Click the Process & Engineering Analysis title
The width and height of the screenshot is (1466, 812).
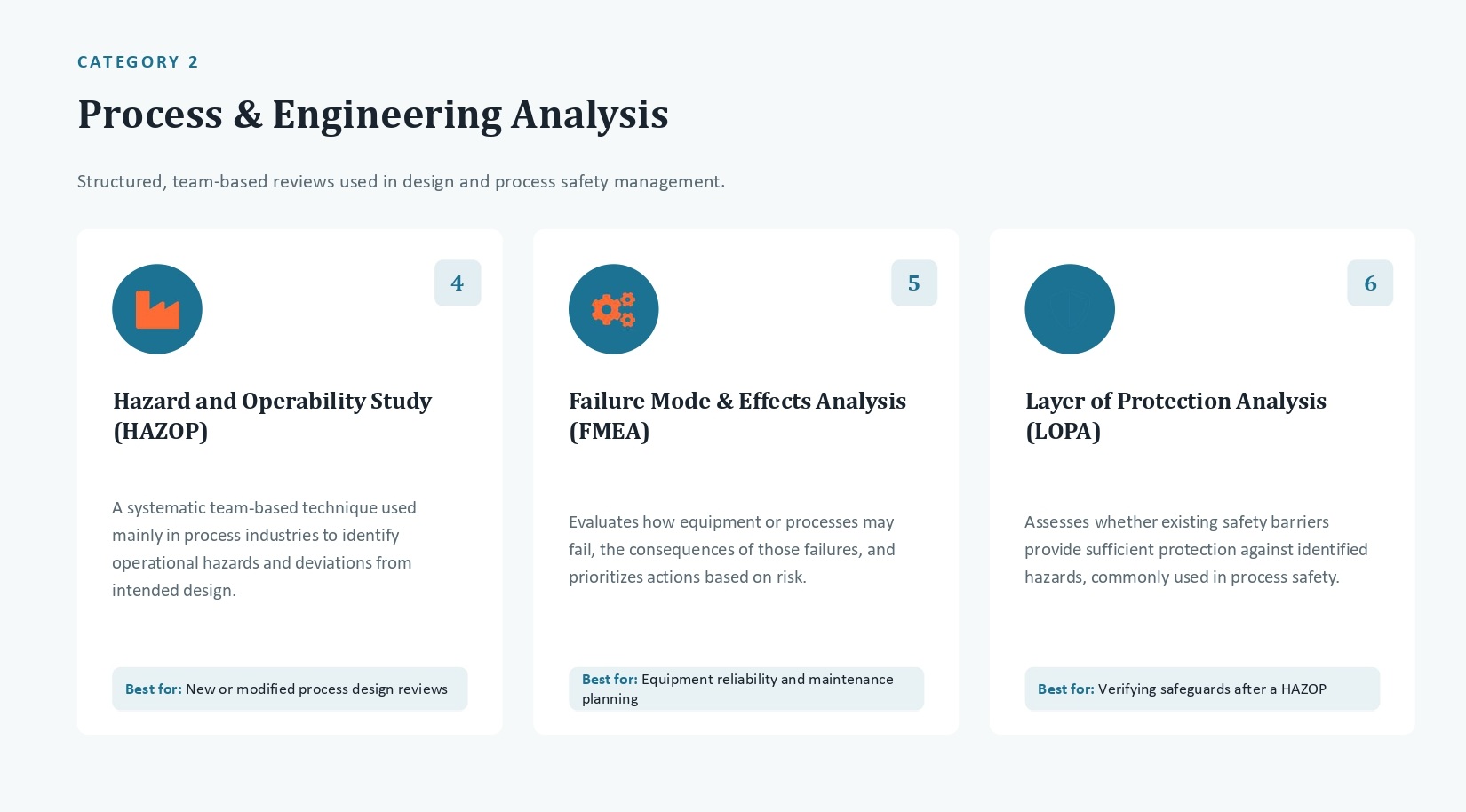point(373,115)
